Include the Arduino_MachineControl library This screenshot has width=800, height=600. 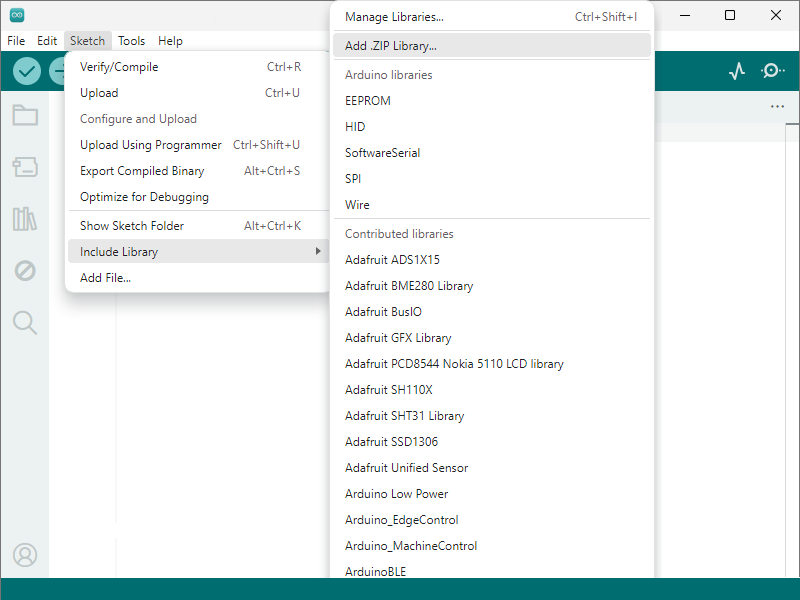[492, 546]
